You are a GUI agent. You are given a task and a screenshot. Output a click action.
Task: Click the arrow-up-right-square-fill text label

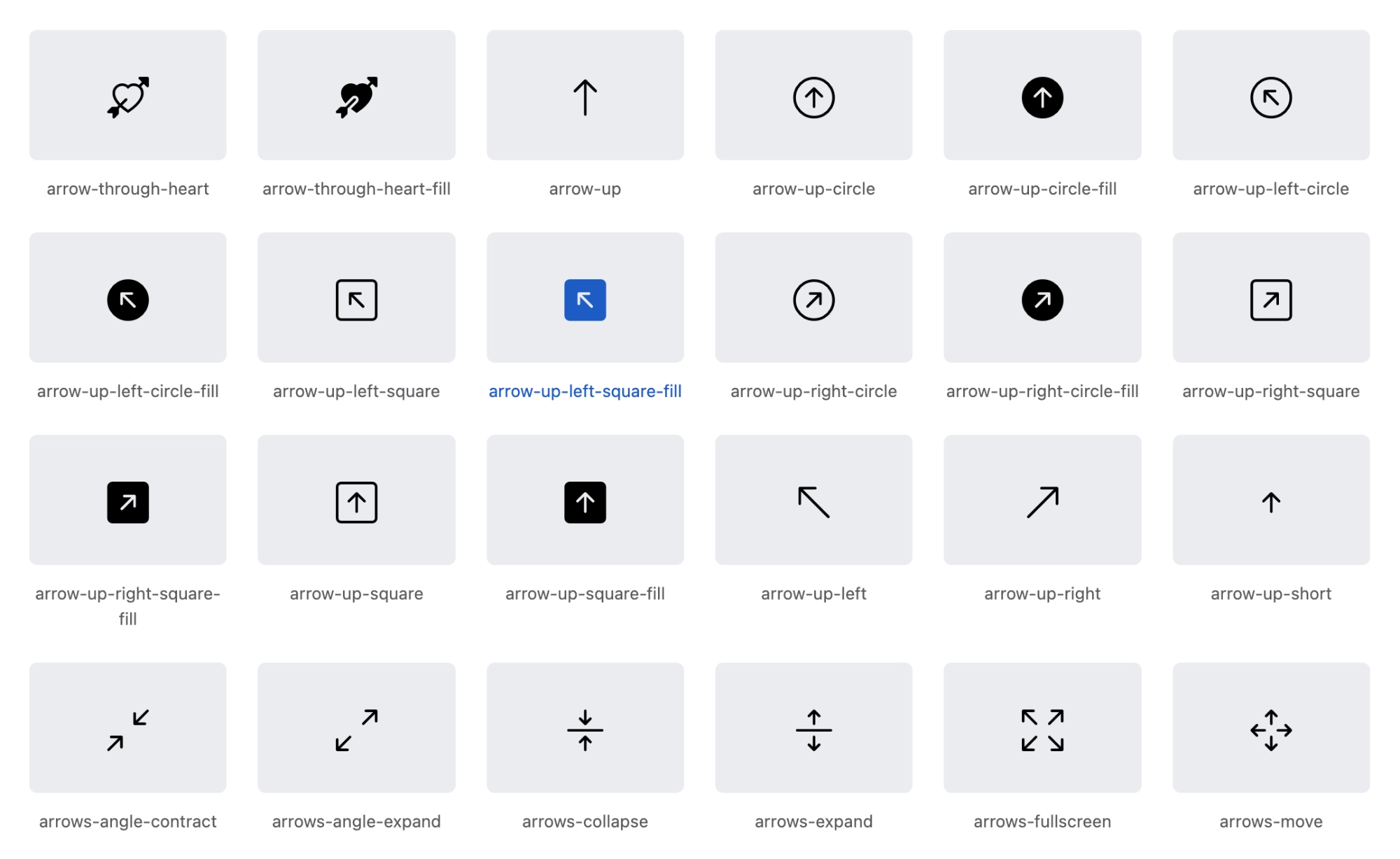(127, 606)
